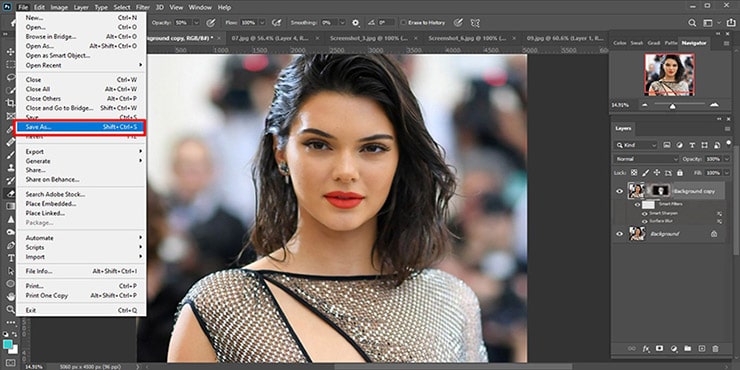This screenshot has height=370, width=740.
Task: Click Save As in the File menu
Action: [80, 127]
